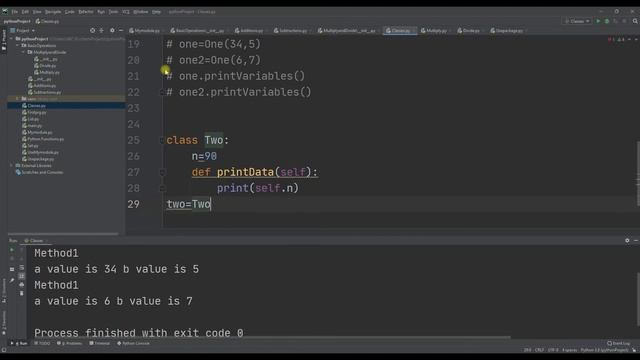Click the Project panel horizontal scrollbar
This screenshot has height=360, width=640.
click(x=63, y=234)
